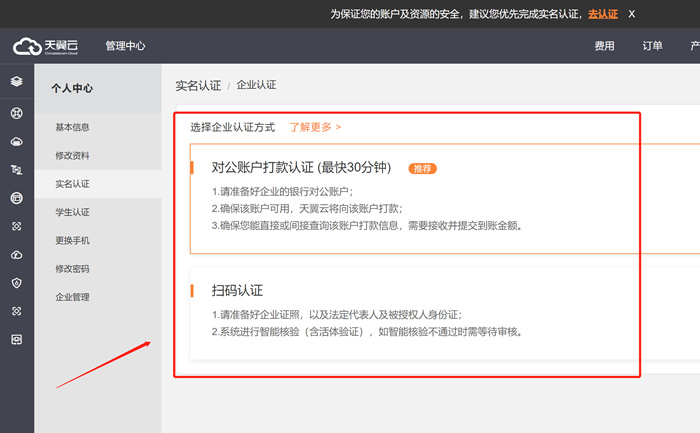
Task: Dismiss the security notice with the X
Action: point(631,13)
